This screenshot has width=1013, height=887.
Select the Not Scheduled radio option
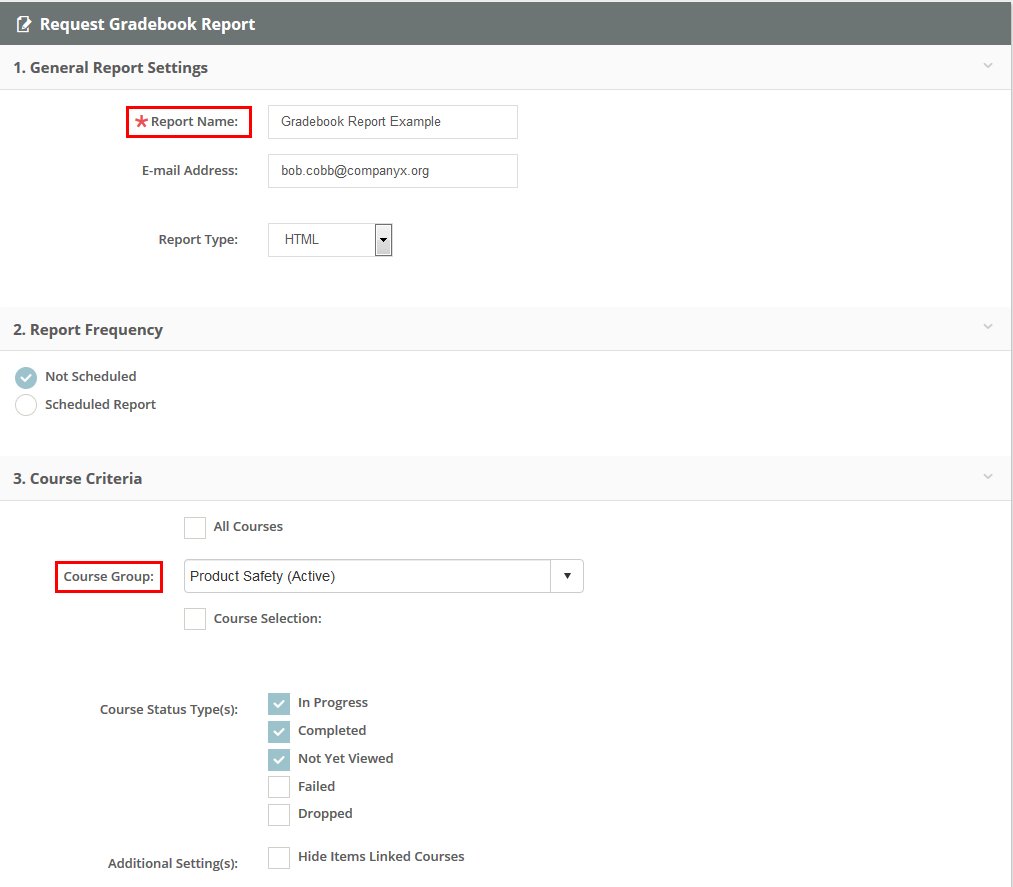coord(26,377)
